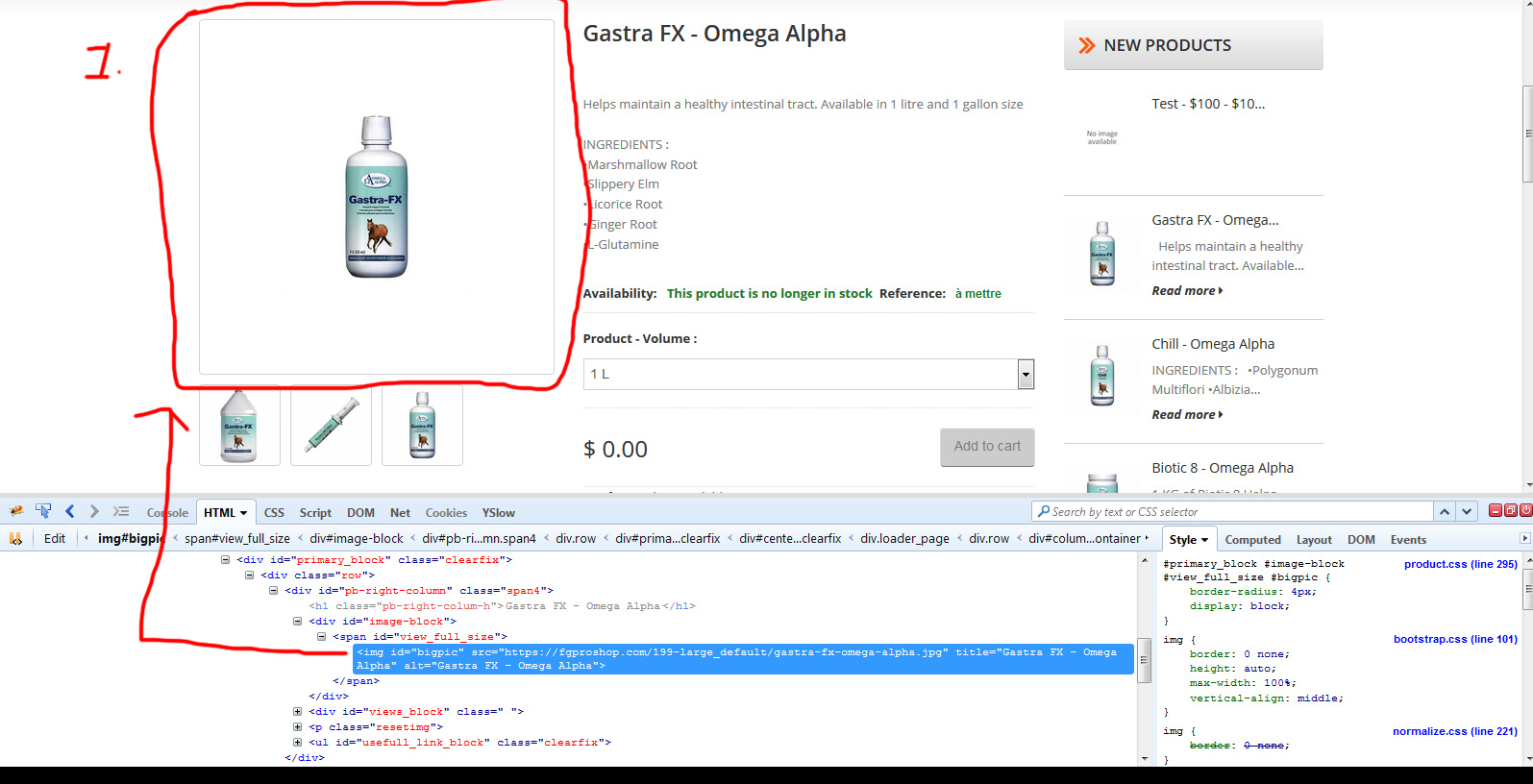The width and height of the screenshot is (1533, 784).
Task: Collapse the view_full_size span node
Action: tap(321, 637)
